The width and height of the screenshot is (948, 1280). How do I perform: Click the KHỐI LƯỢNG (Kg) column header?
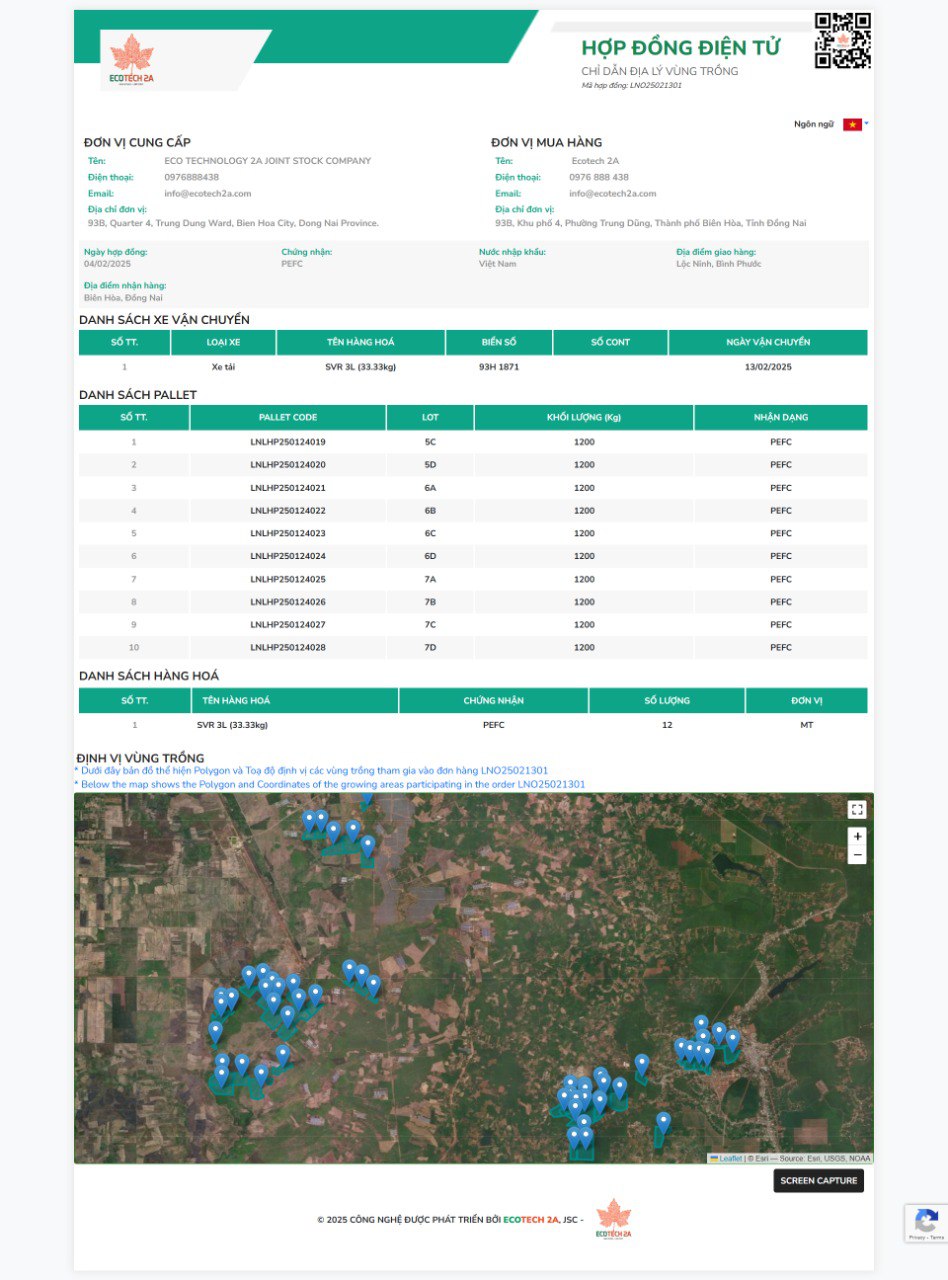583,417
